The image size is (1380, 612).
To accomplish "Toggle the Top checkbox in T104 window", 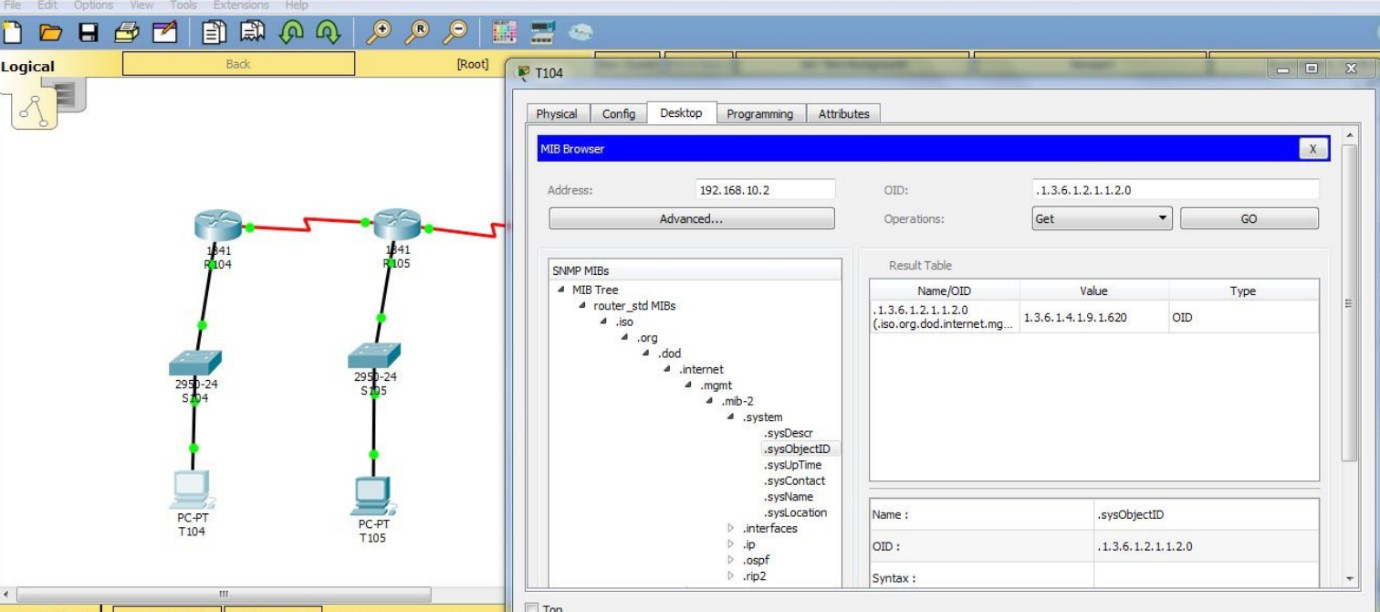I will click(x=532, y=607).
